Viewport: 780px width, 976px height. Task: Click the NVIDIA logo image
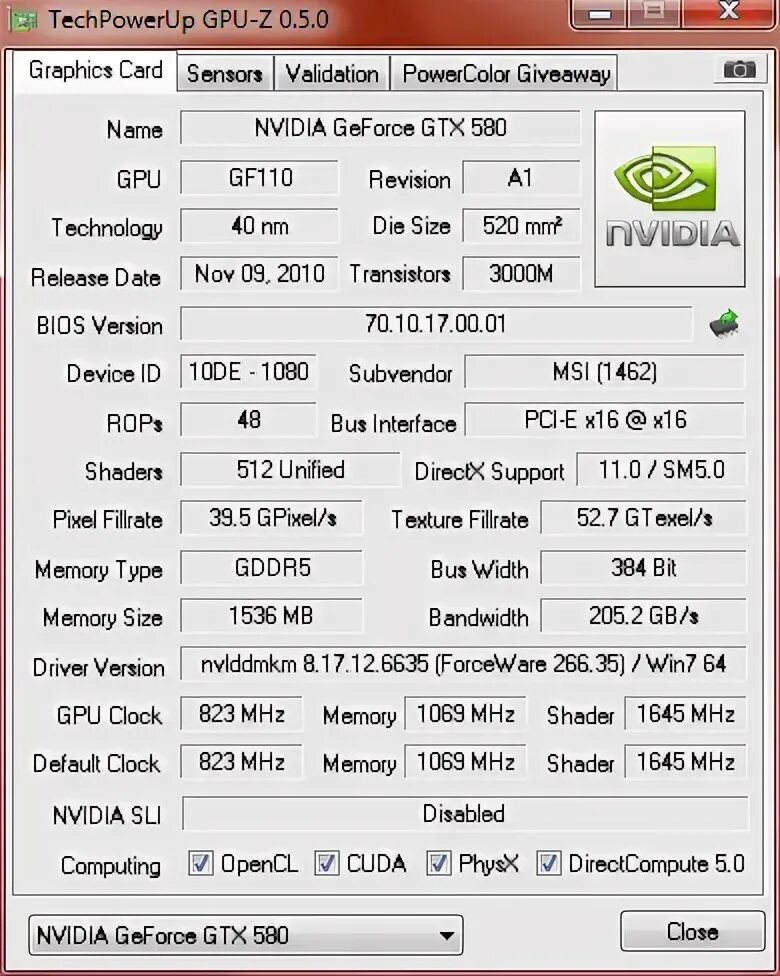pos(670,199)
